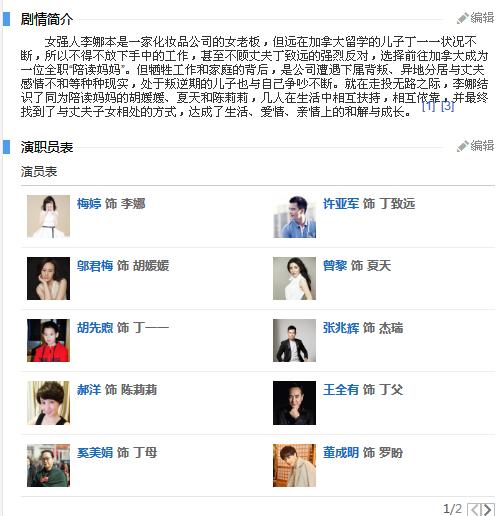Open actor page for 许亚军

coord(341,203)
